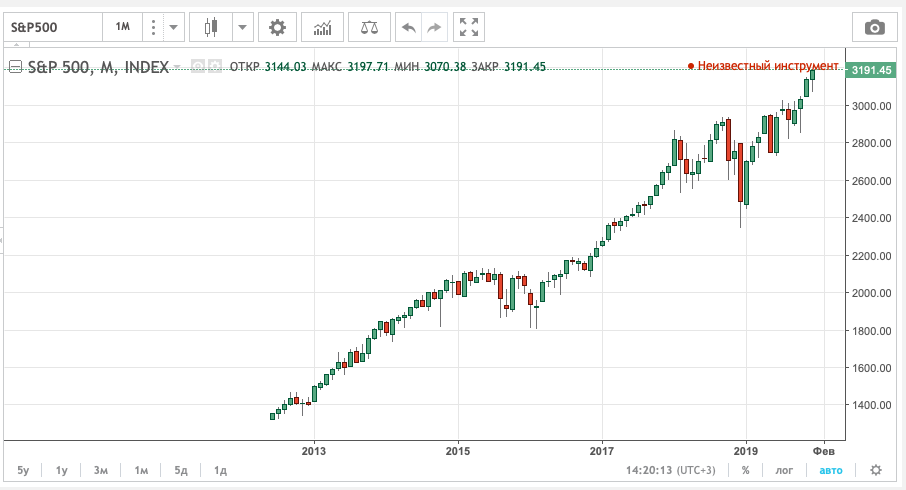906x490 pixels.
Task: Click the 2019 time axis label
Action: 745,451
